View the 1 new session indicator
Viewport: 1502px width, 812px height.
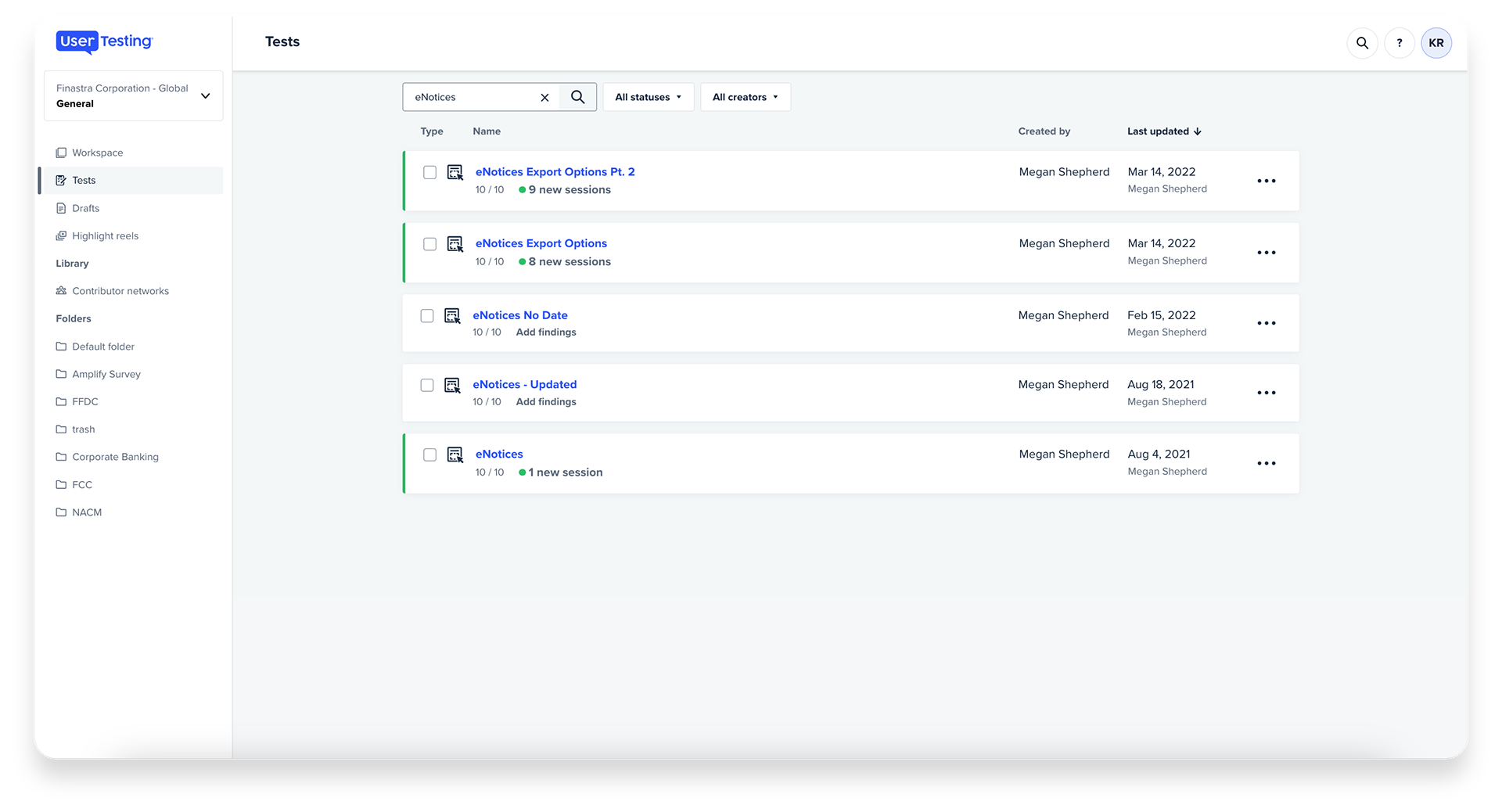(x=561, y=472)
